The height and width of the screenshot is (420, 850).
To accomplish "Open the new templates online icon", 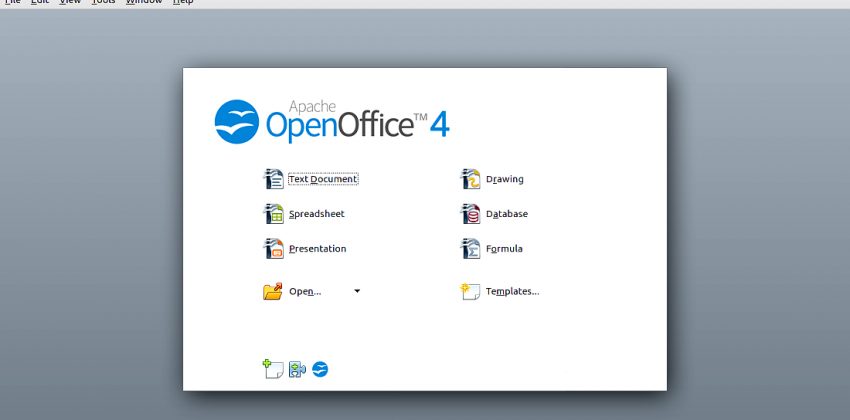I will tap(273, 369).
